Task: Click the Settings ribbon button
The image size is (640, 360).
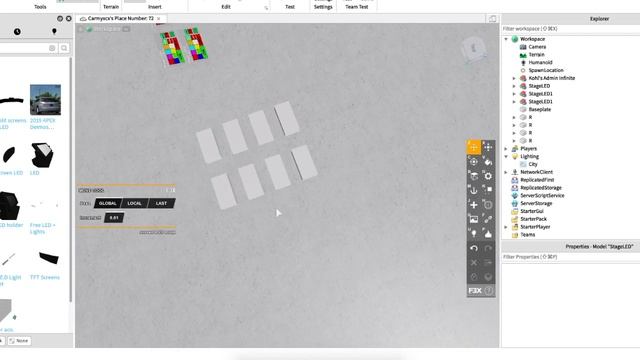Action: [323, 7]
